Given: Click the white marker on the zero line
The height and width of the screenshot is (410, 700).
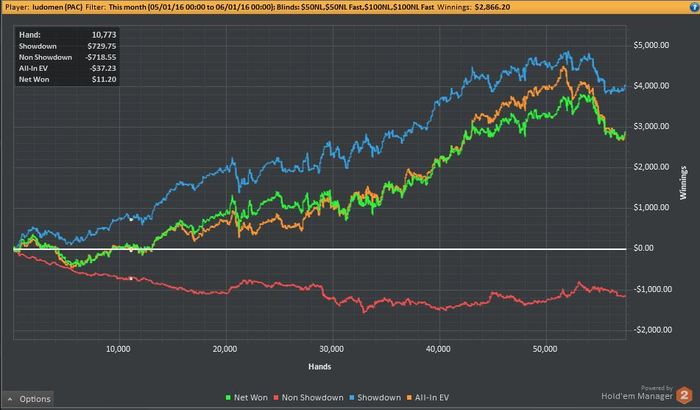Looking at the screenshot, I should [x=131, y=251].
